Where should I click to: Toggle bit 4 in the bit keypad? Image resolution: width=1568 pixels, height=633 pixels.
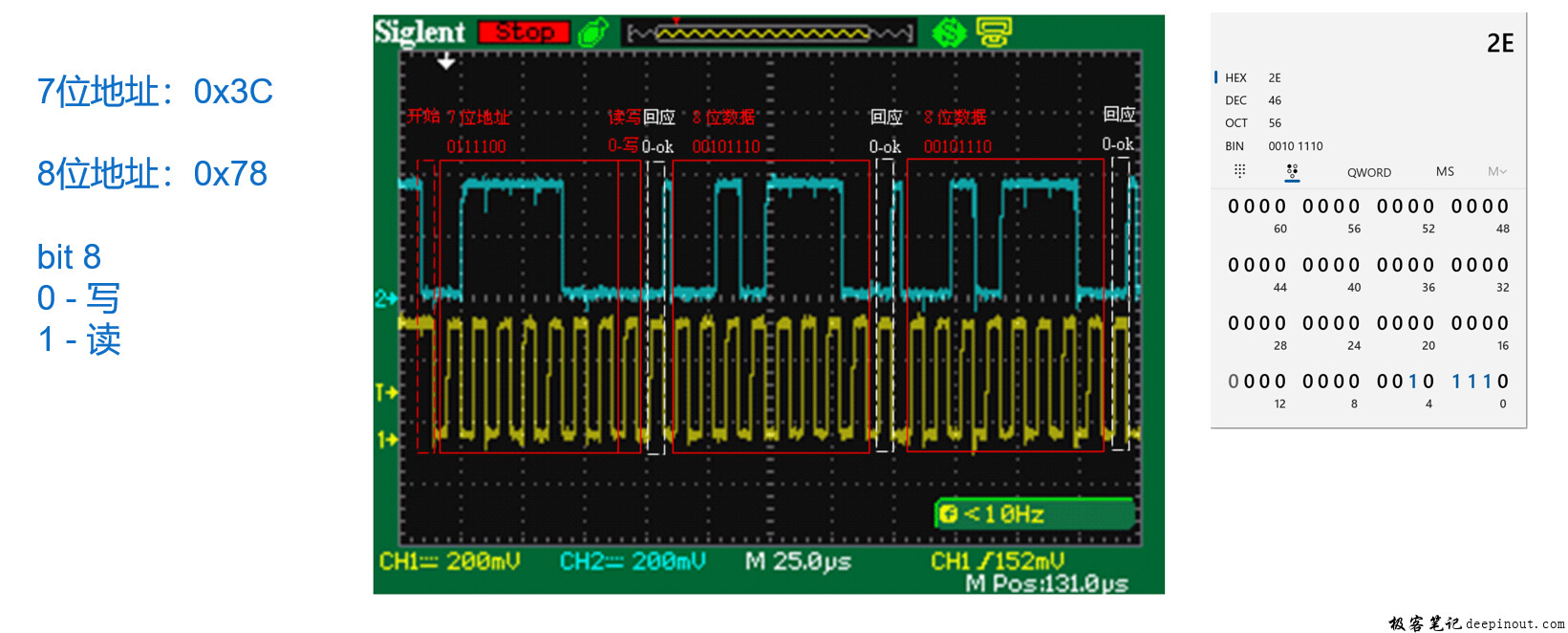point(1428,382)
